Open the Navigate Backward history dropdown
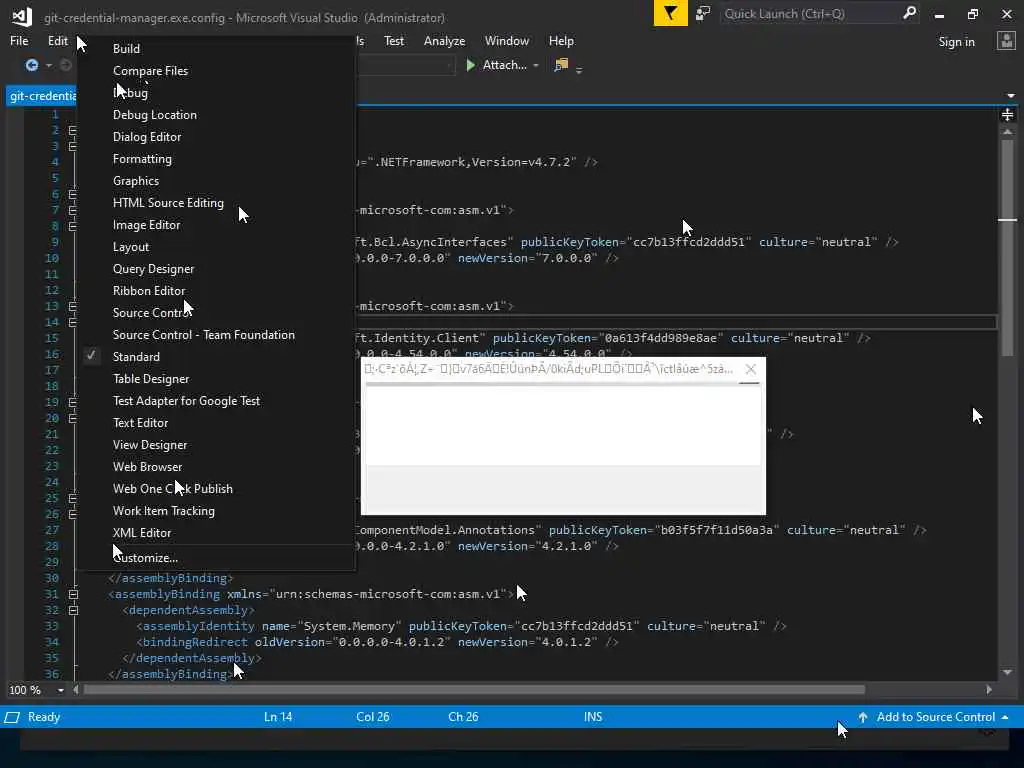This screenshot has width=1024, height=768. click(48, 65)
